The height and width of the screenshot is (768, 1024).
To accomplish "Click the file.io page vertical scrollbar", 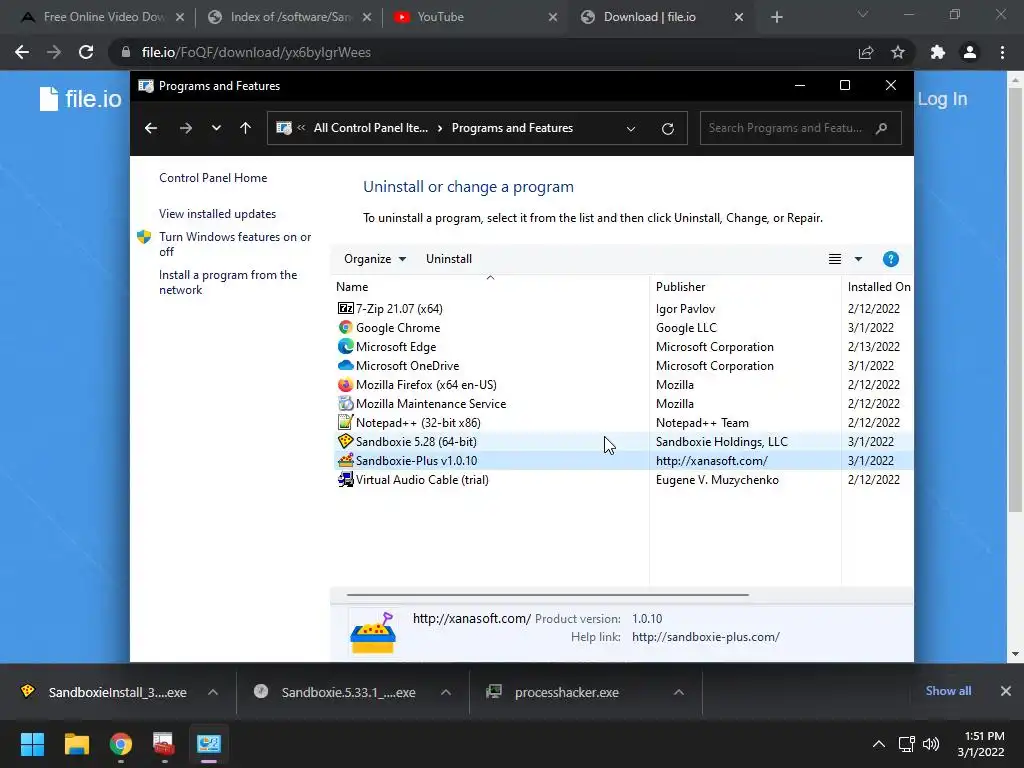I will point(1015,299).
